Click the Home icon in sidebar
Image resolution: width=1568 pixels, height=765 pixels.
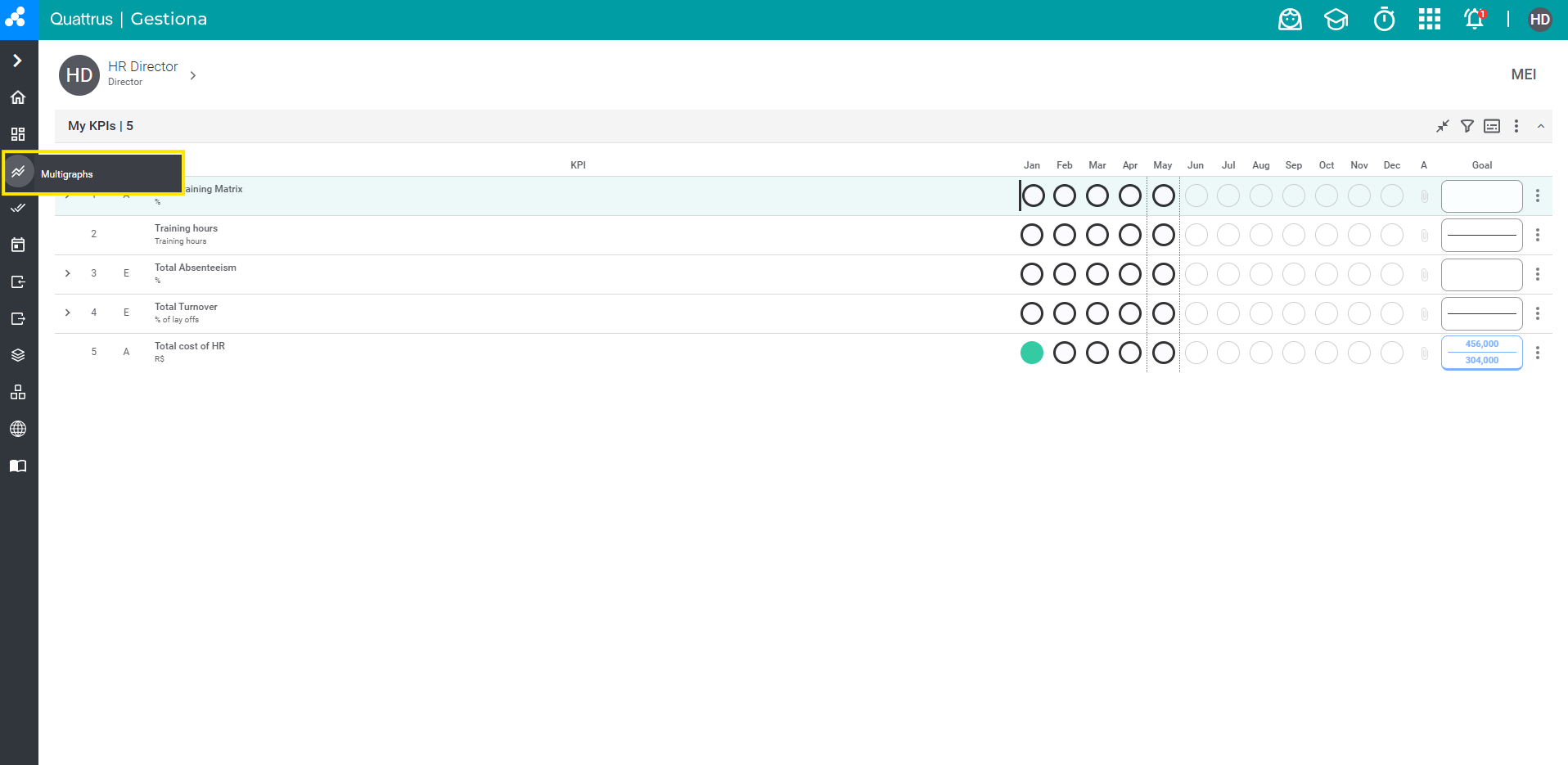click(18, 97)
